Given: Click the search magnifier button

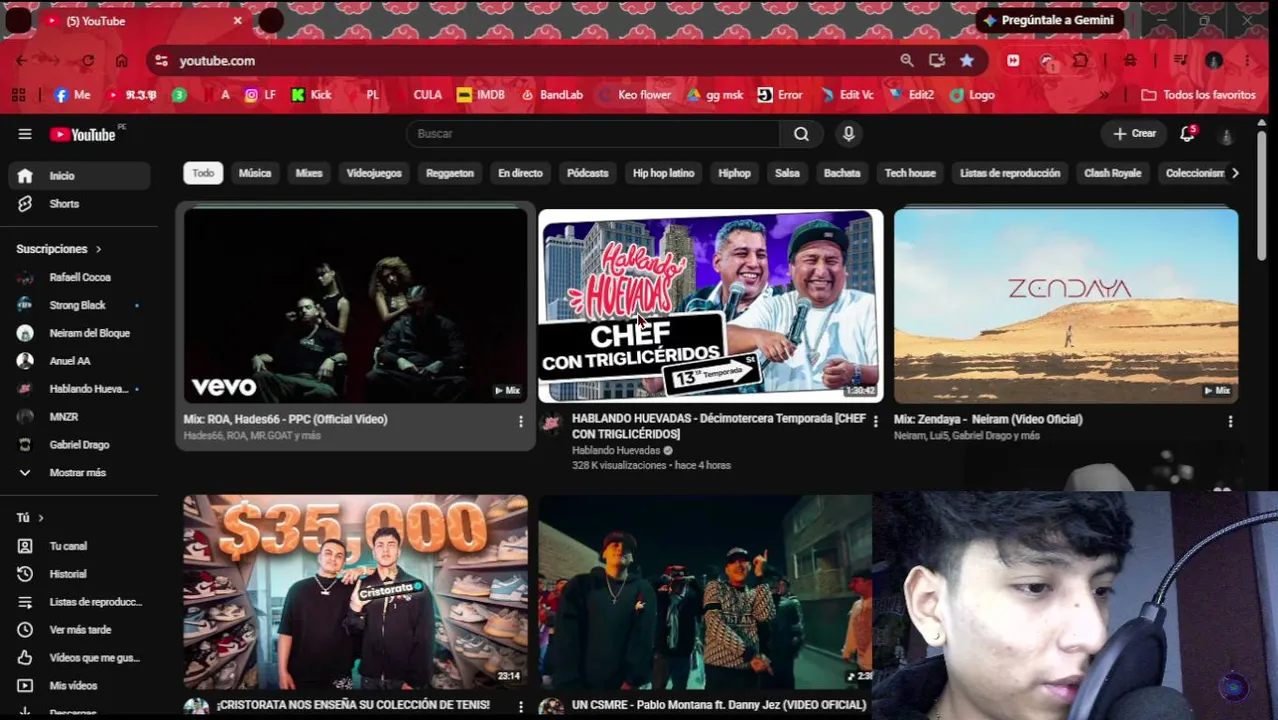Looking at the screenshot, I should click(801, 134).
